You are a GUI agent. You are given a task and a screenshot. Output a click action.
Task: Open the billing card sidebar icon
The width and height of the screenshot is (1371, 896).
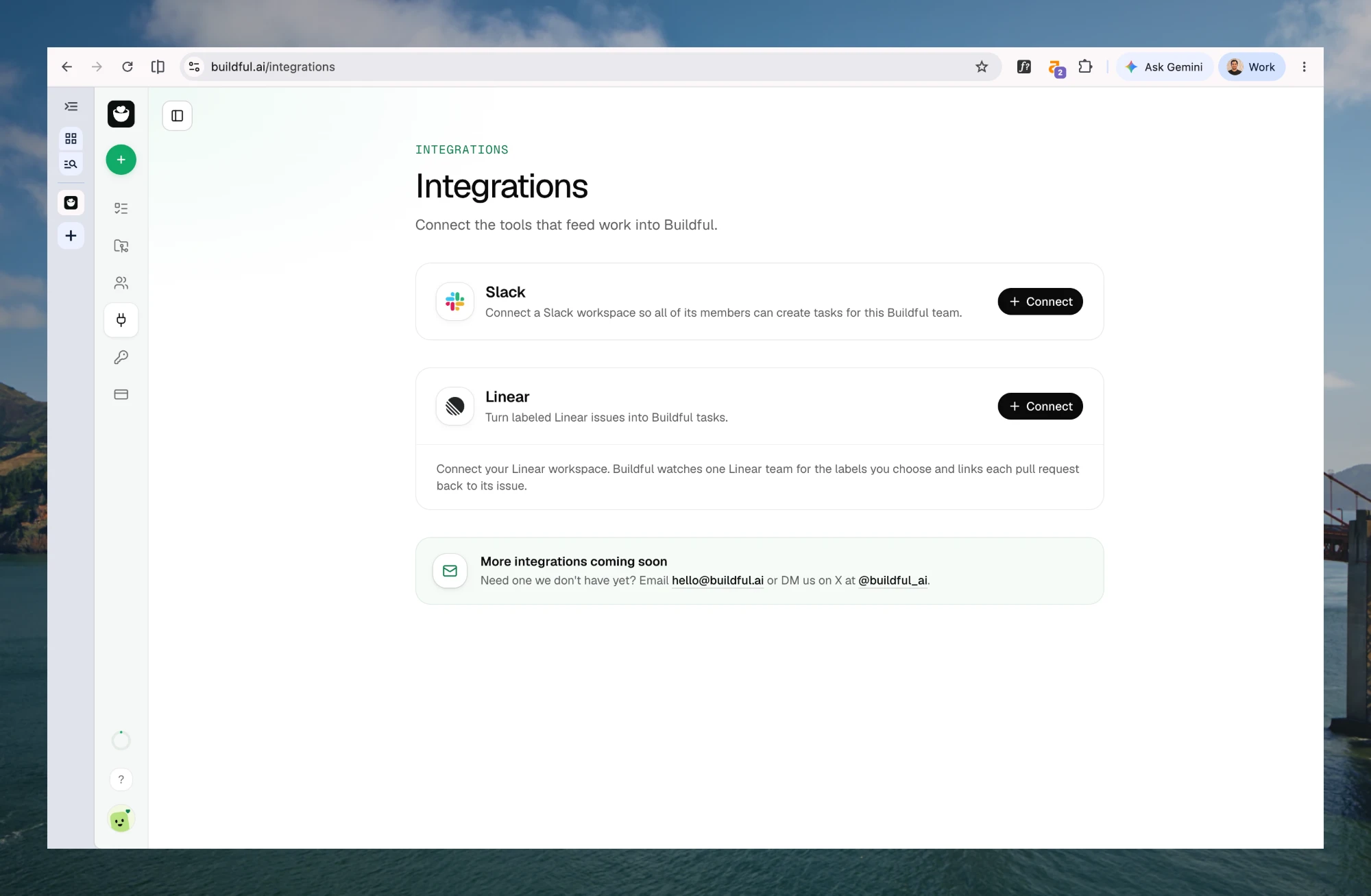(121, 394)
